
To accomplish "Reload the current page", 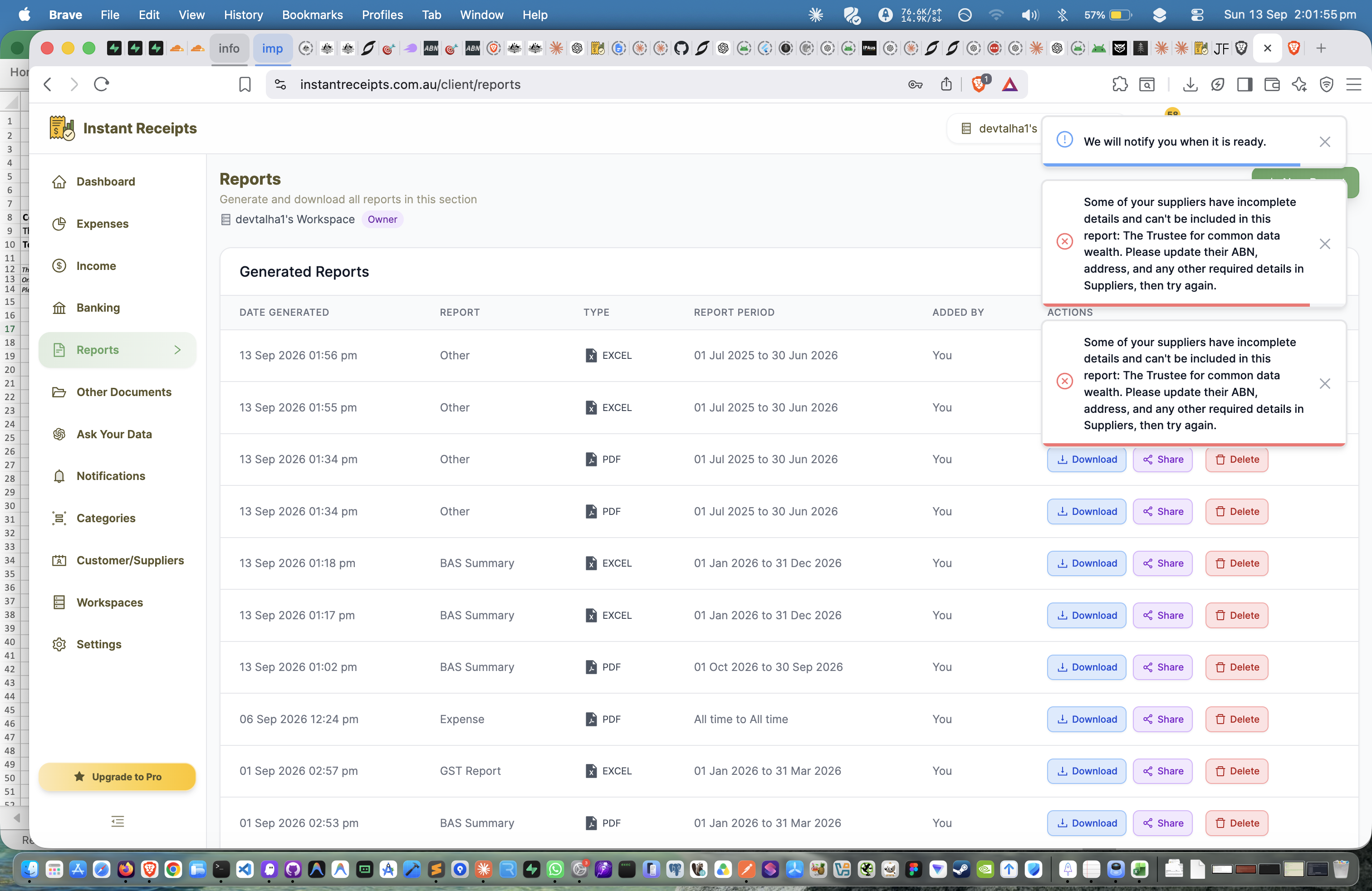I will pos(102,85).
